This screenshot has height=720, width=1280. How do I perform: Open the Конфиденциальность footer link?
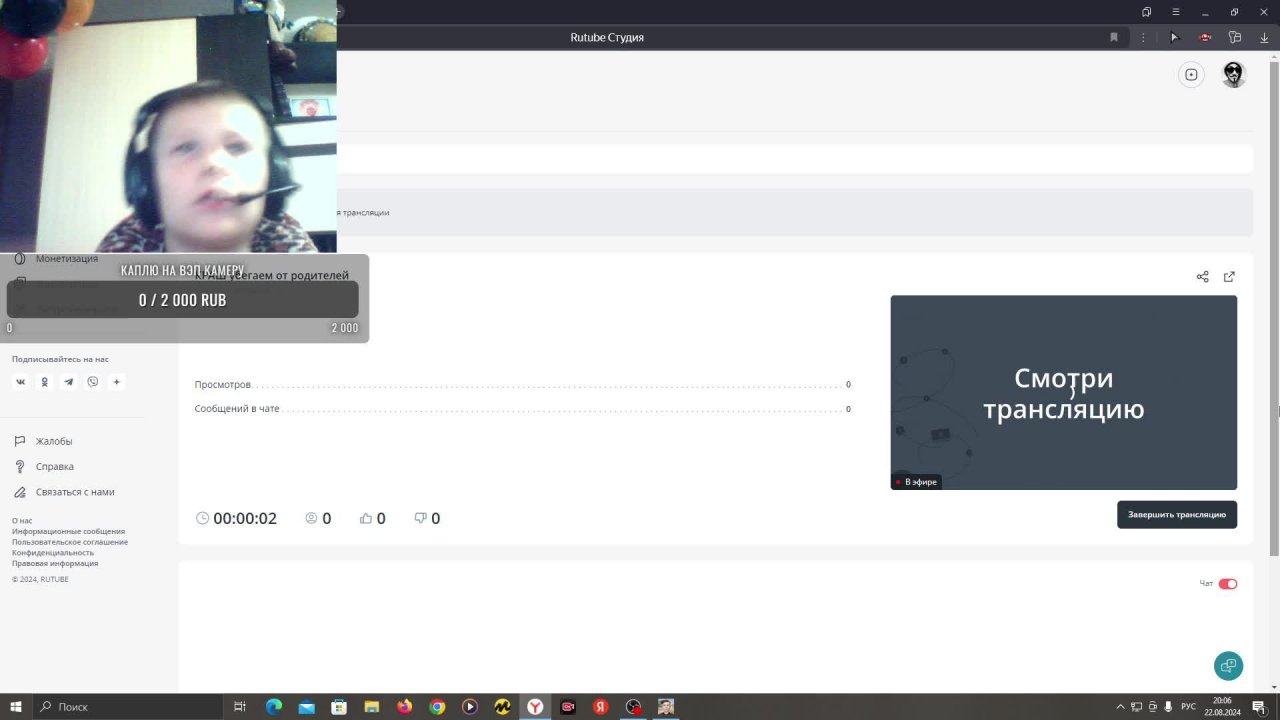click(x=53, y=553)
